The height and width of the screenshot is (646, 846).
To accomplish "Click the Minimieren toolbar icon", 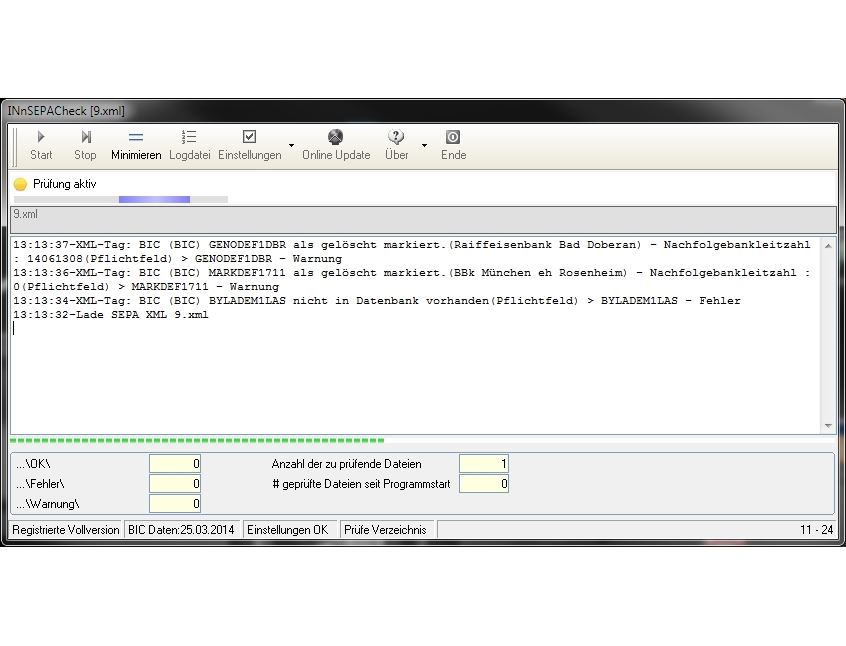I will point(136,137).
